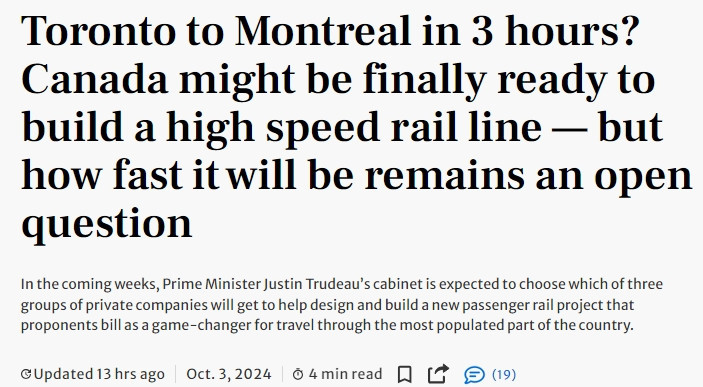The height and width of the screenshot is (387, 703).
Task: Click the refresh icon beside Updated
Action: [26, 374]
